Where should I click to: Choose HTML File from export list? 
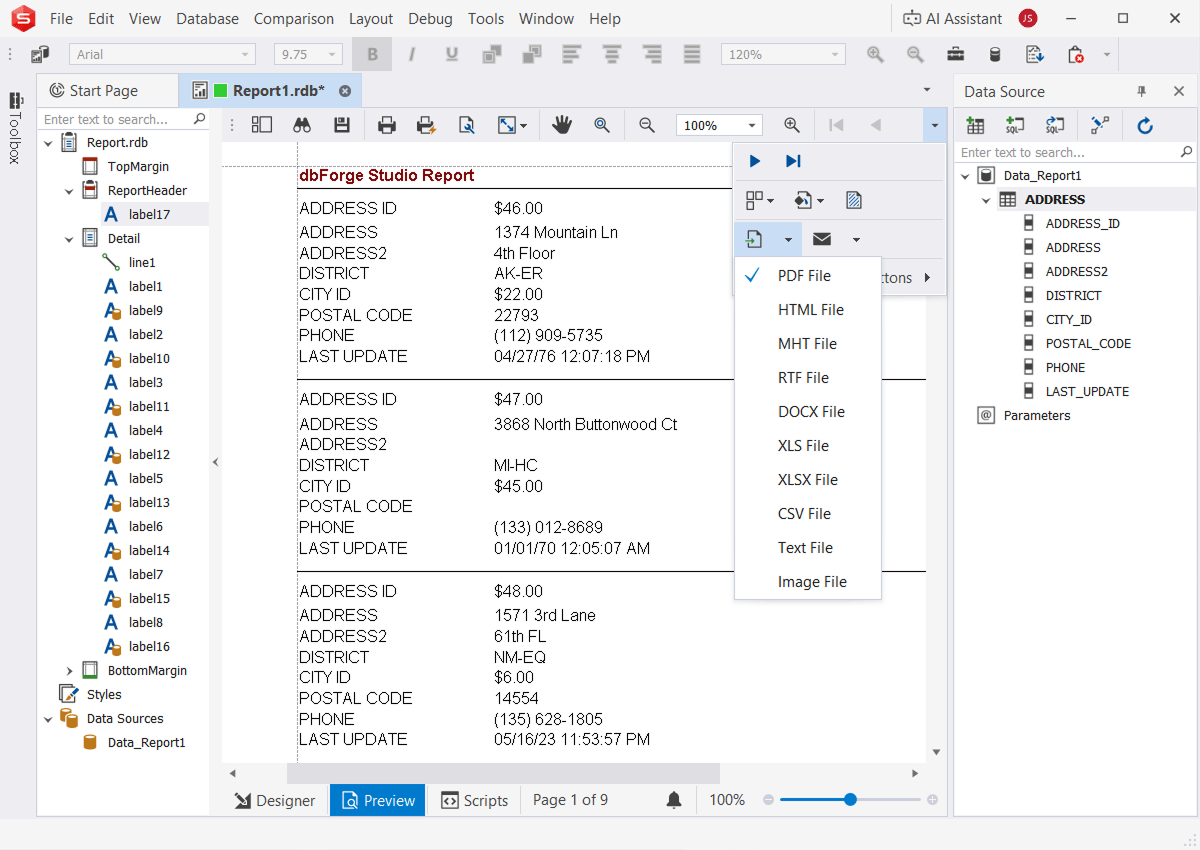(x=808, y=310)
